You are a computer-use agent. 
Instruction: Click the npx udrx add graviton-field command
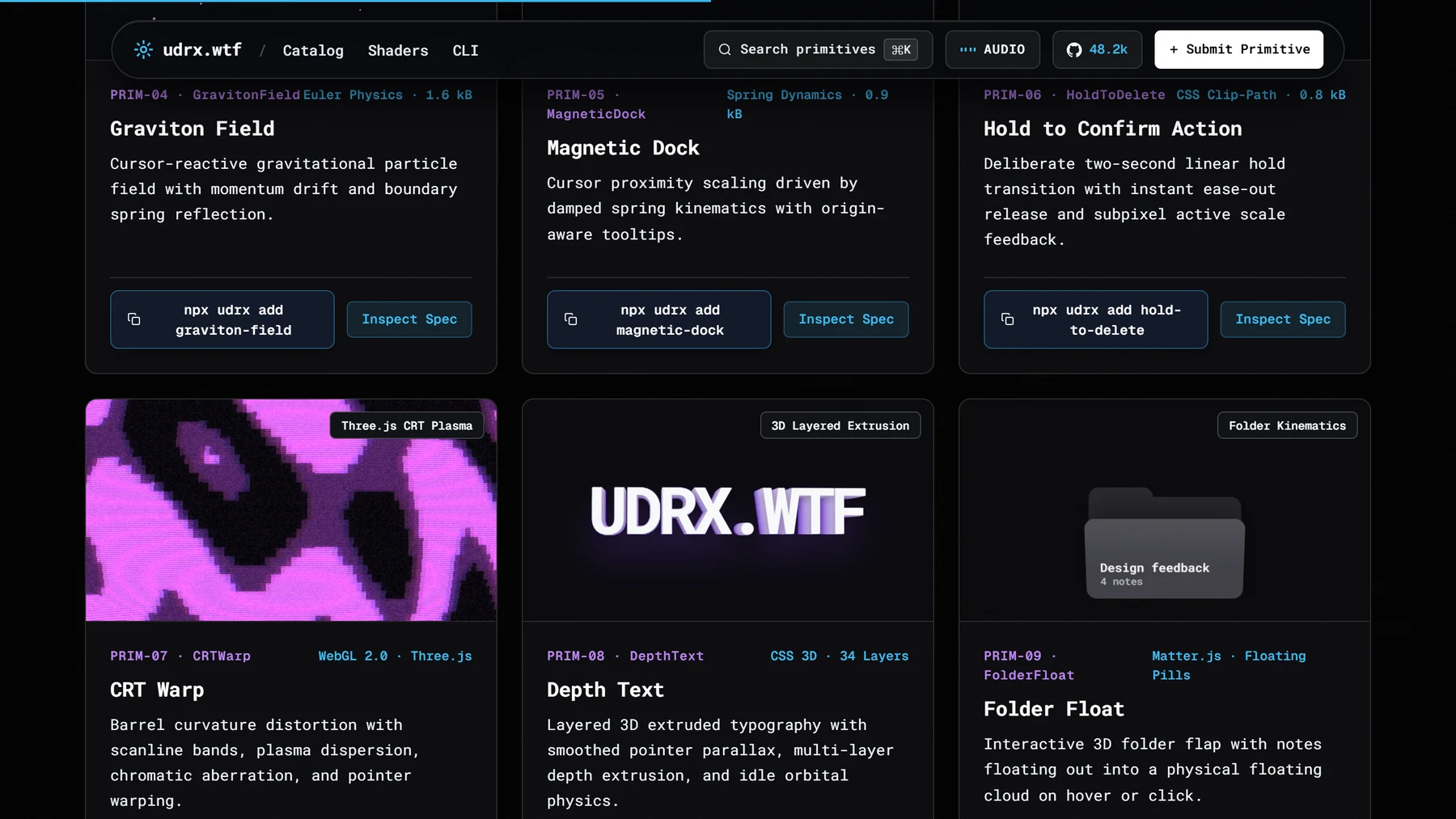pos(222,319)
